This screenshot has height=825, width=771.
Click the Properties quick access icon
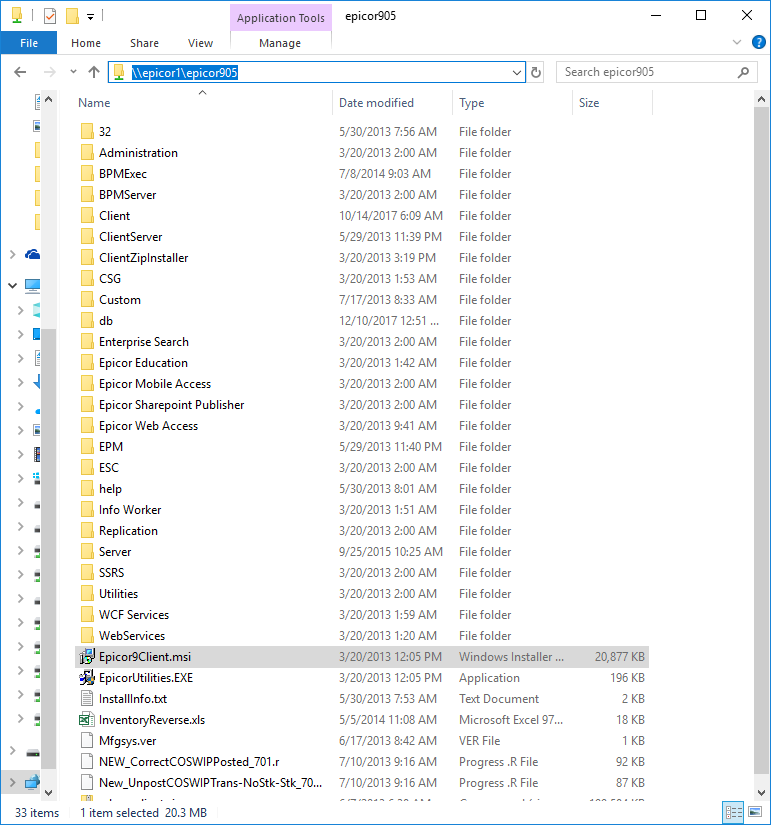[x=50, y=16]
